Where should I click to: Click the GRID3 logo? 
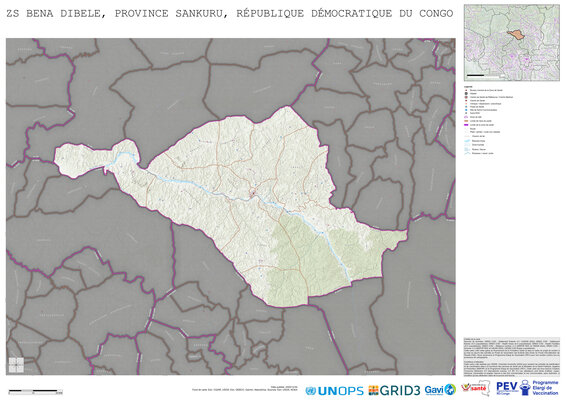[x=394, y=390]
